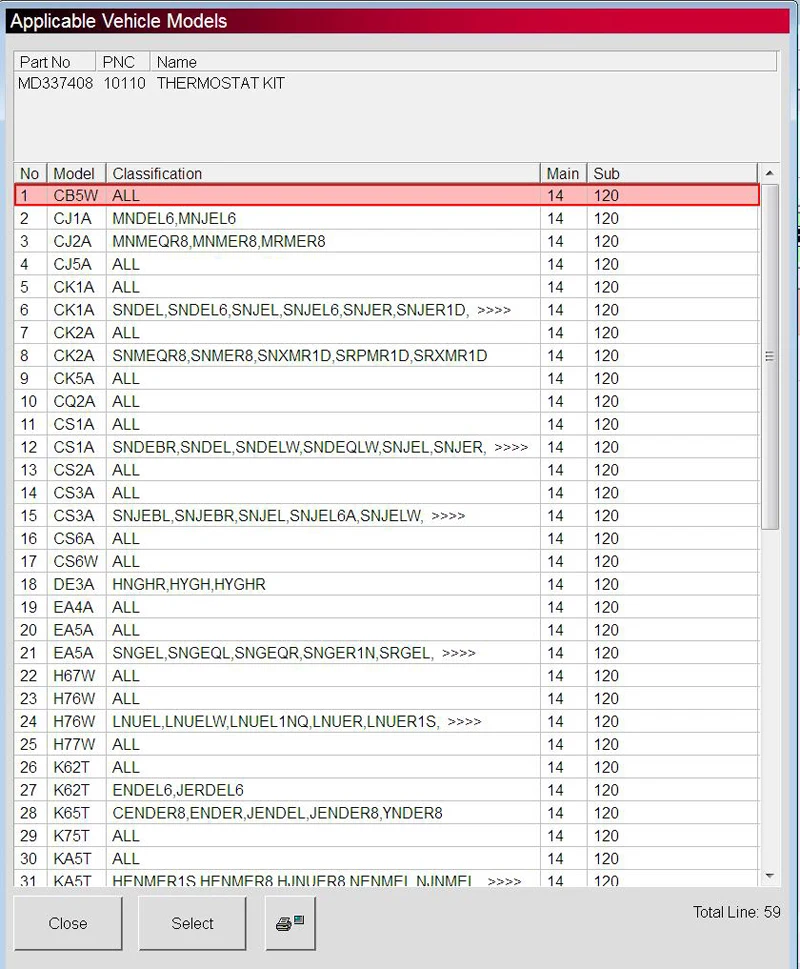Viewport: 800px width, 969px height.
Task: Click the Classification column header
Action: click(x=323, y=174)
